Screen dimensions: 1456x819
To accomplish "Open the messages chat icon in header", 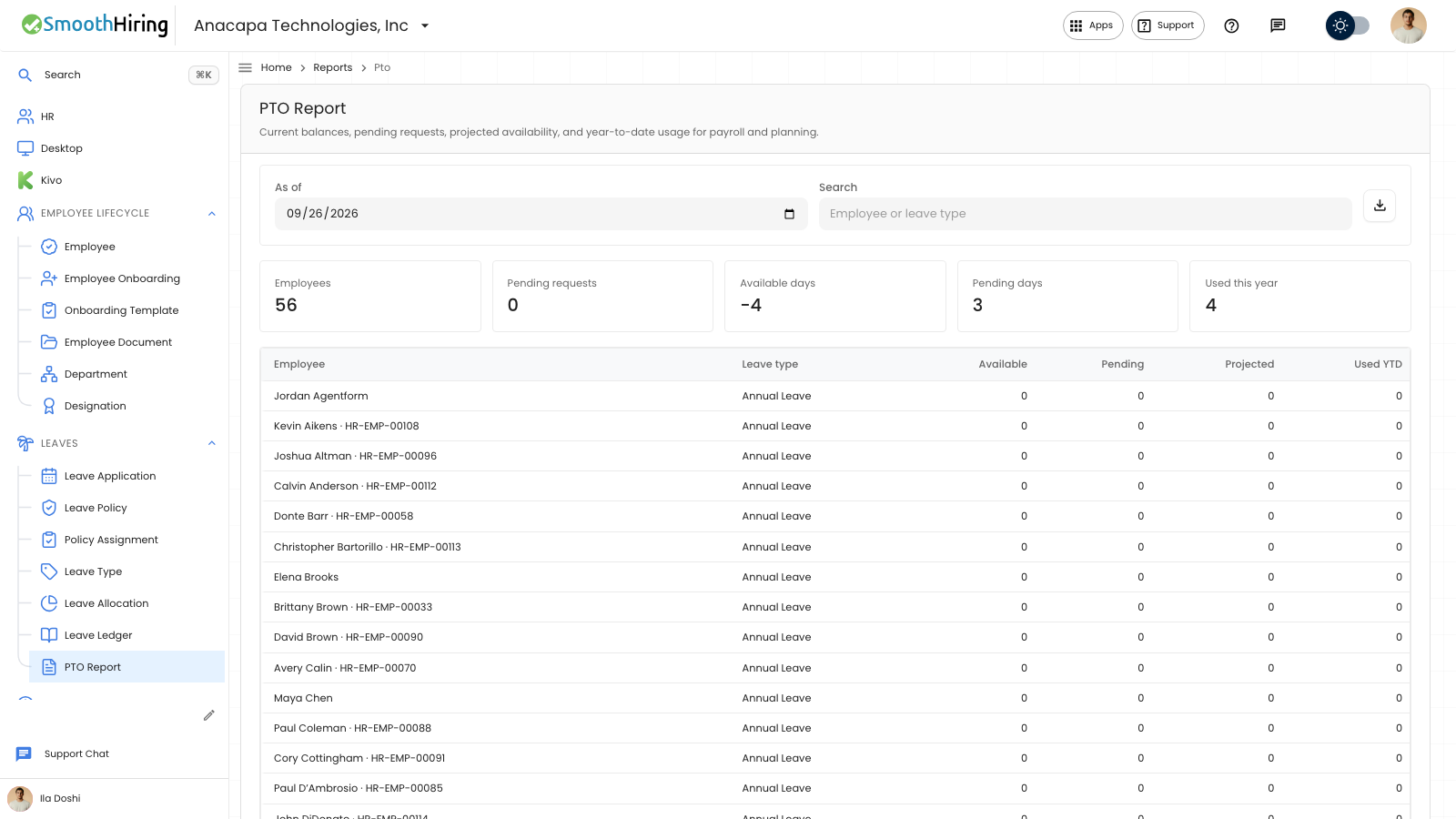I will point(1278,25).
